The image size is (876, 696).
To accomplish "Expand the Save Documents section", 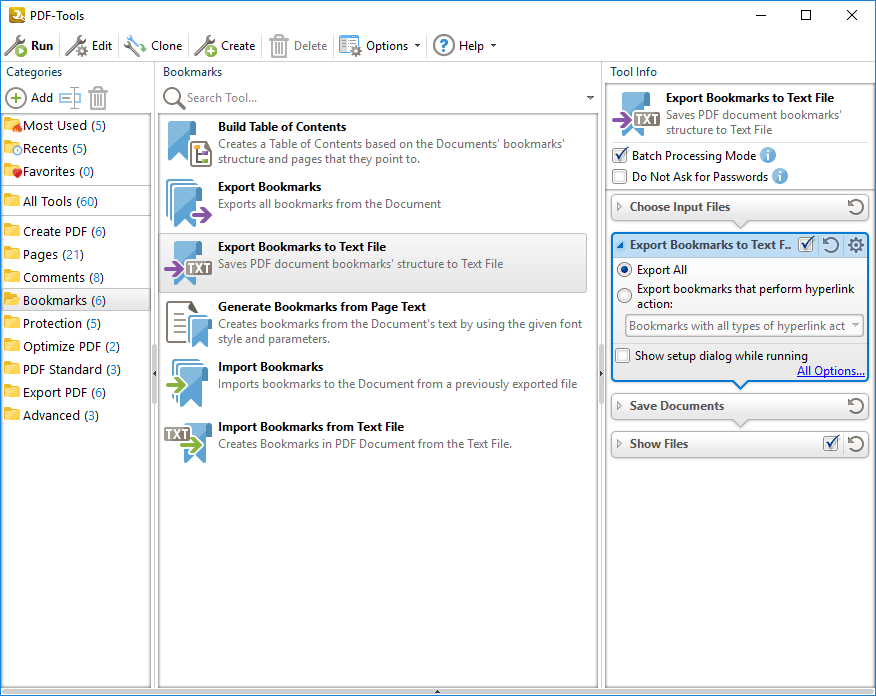I will point(677,406).
